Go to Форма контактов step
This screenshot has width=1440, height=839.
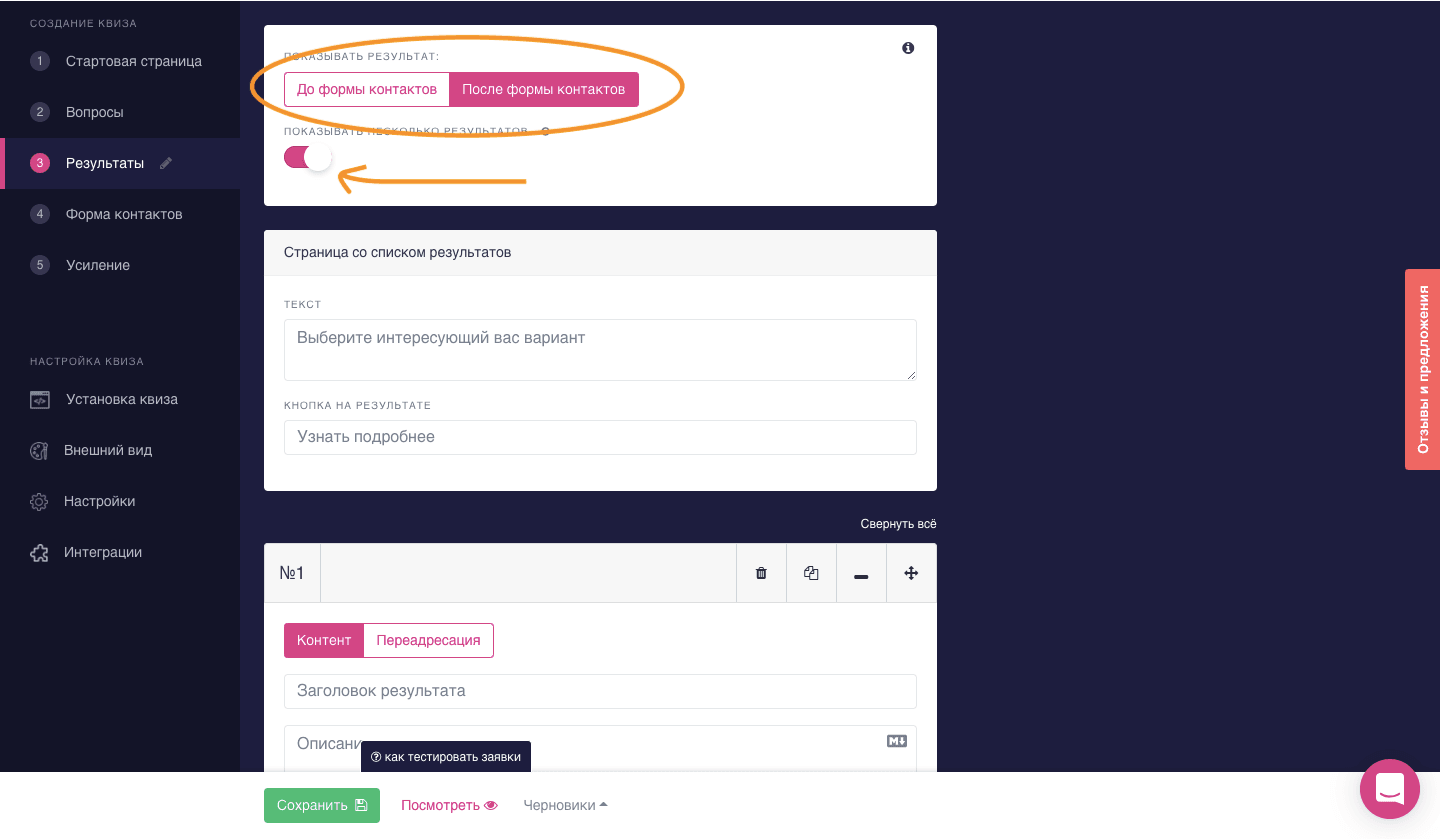[124, 214]
